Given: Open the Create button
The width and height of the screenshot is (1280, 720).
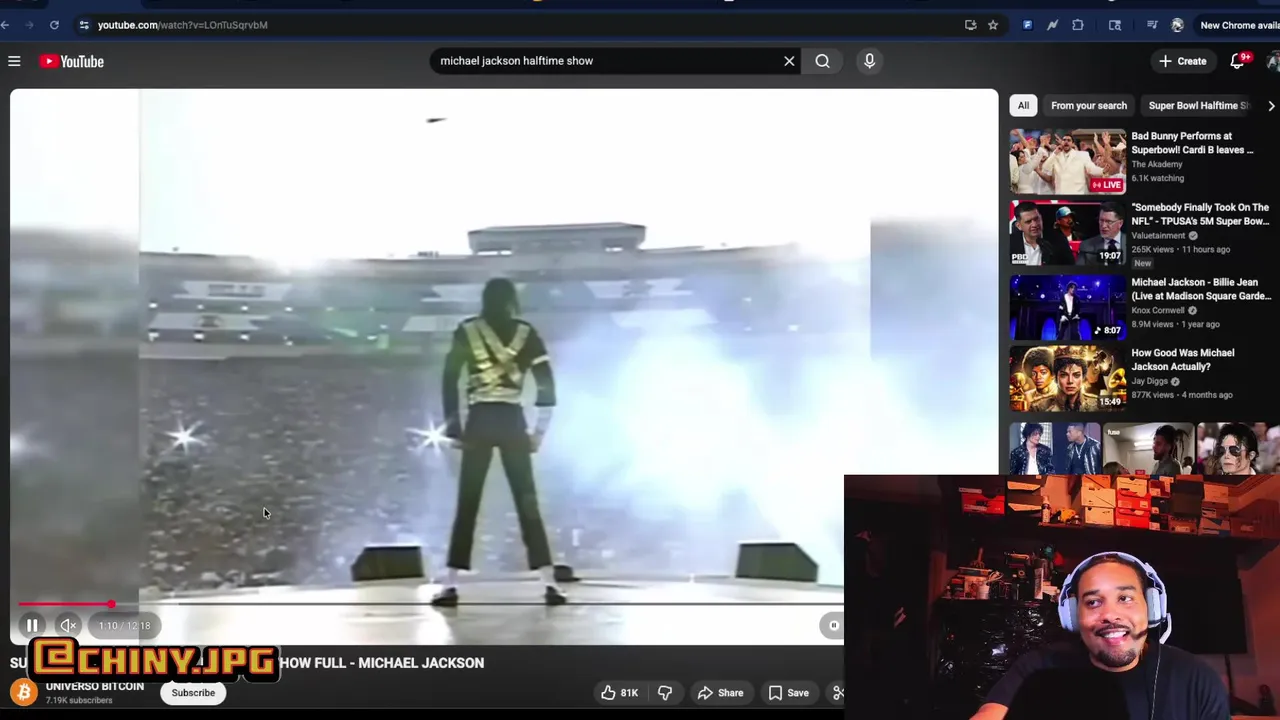Looking at the screenshot, I should click(1182, 61).
